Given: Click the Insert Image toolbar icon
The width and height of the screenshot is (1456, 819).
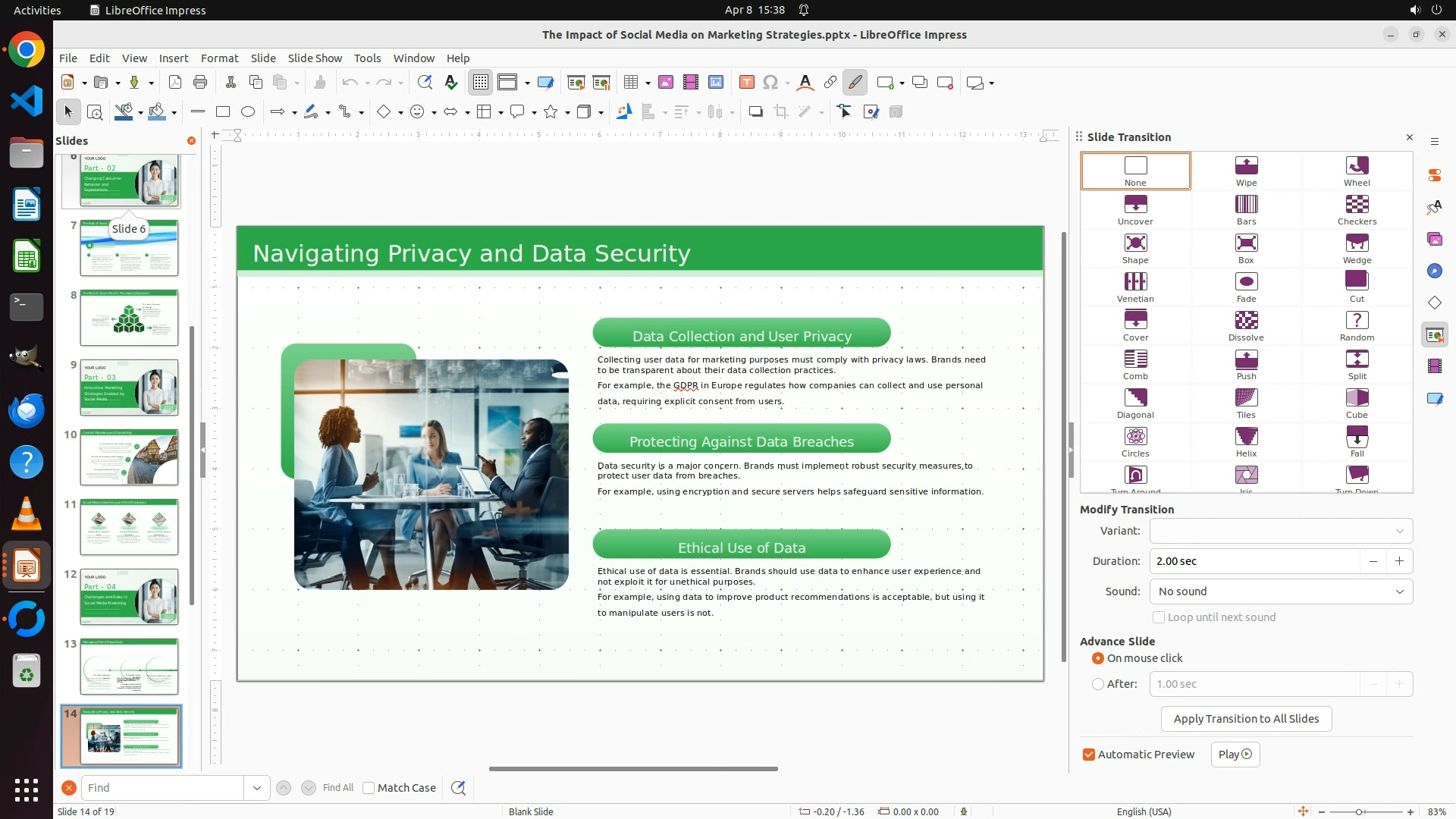Looking at the screenshot, I should 666,83.
